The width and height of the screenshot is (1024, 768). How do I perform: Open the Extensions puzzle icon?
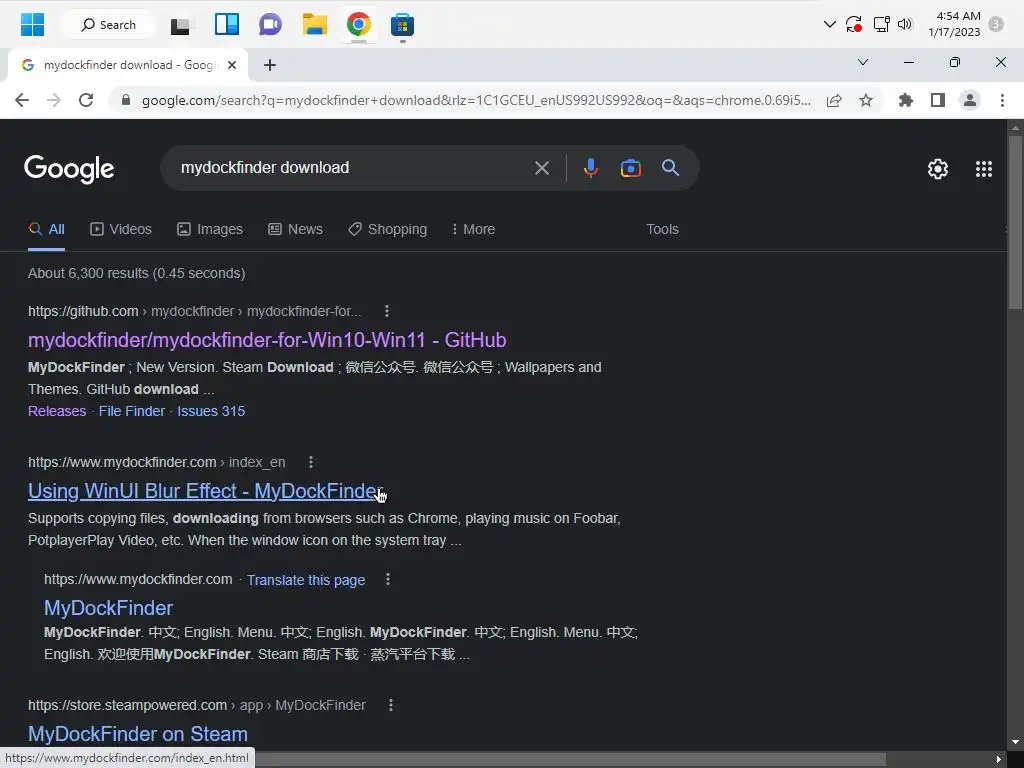(906, 101)
